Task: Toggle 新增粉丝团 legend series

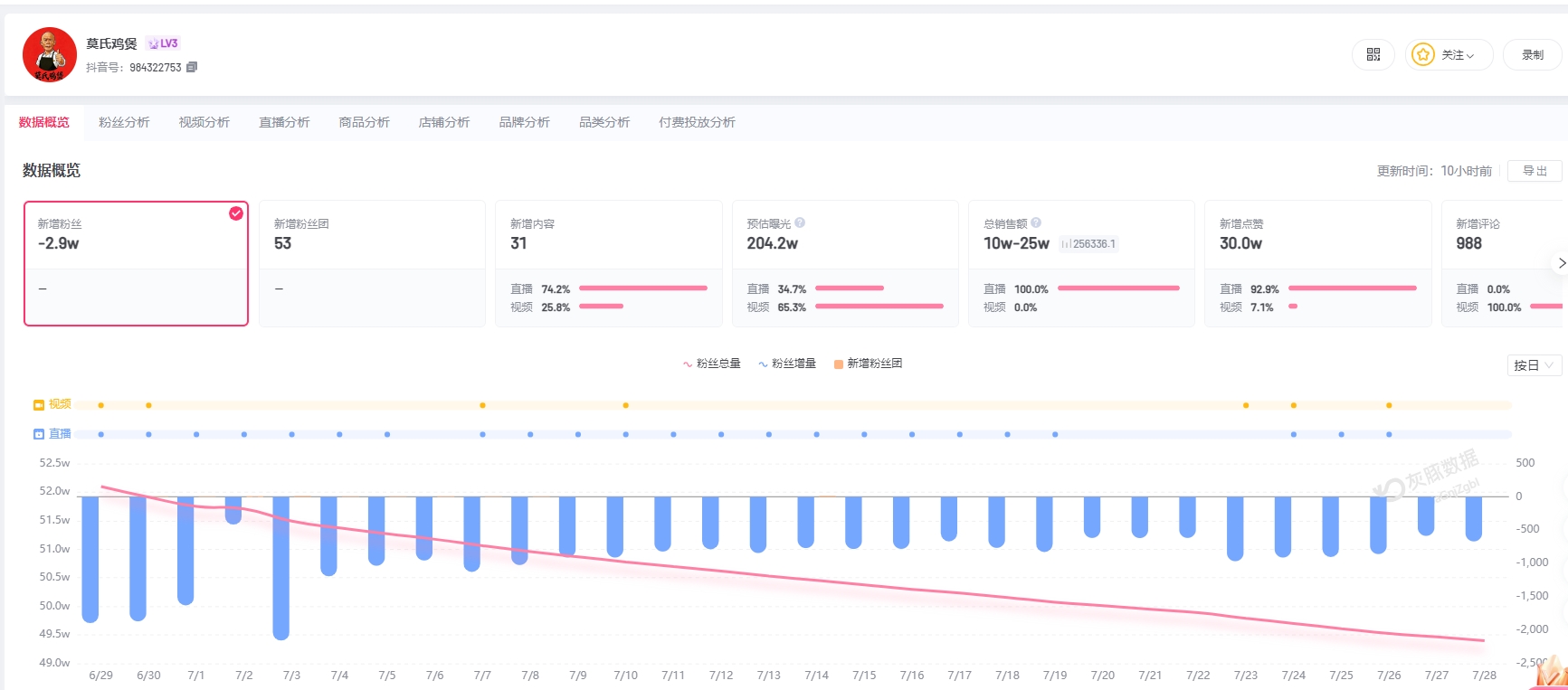Action: (868, 364)
